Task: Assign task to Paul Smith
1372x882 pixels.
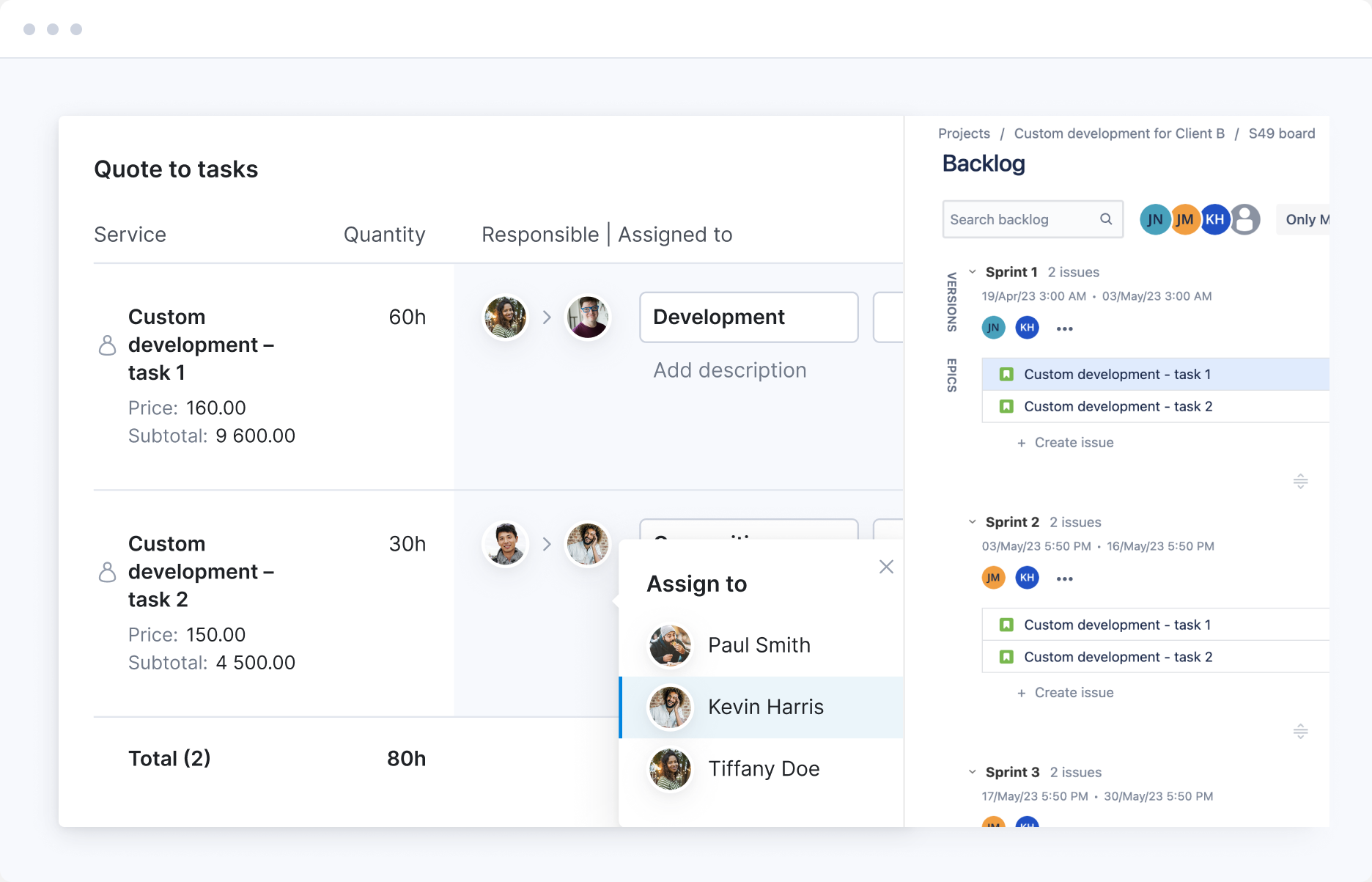Action: pyautogui.click(x=760, y=645)
